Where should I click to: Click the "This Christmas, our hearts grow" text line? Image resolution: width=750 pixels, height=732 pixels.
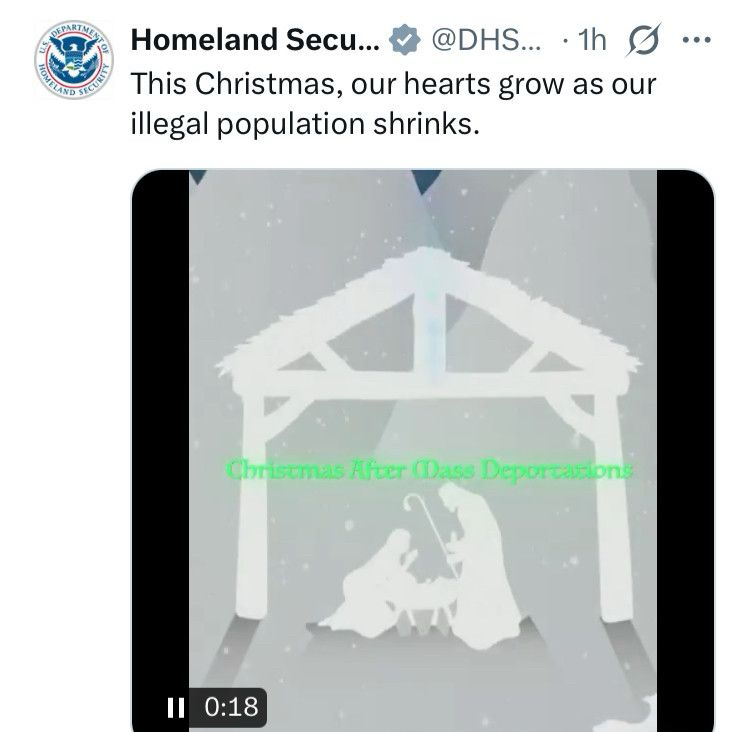(393, 84)
